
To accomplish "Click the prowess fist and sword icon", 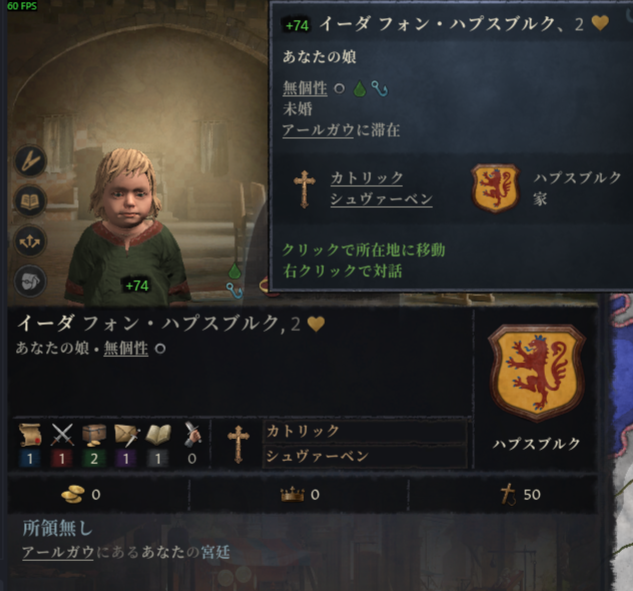I will [191, 434].
